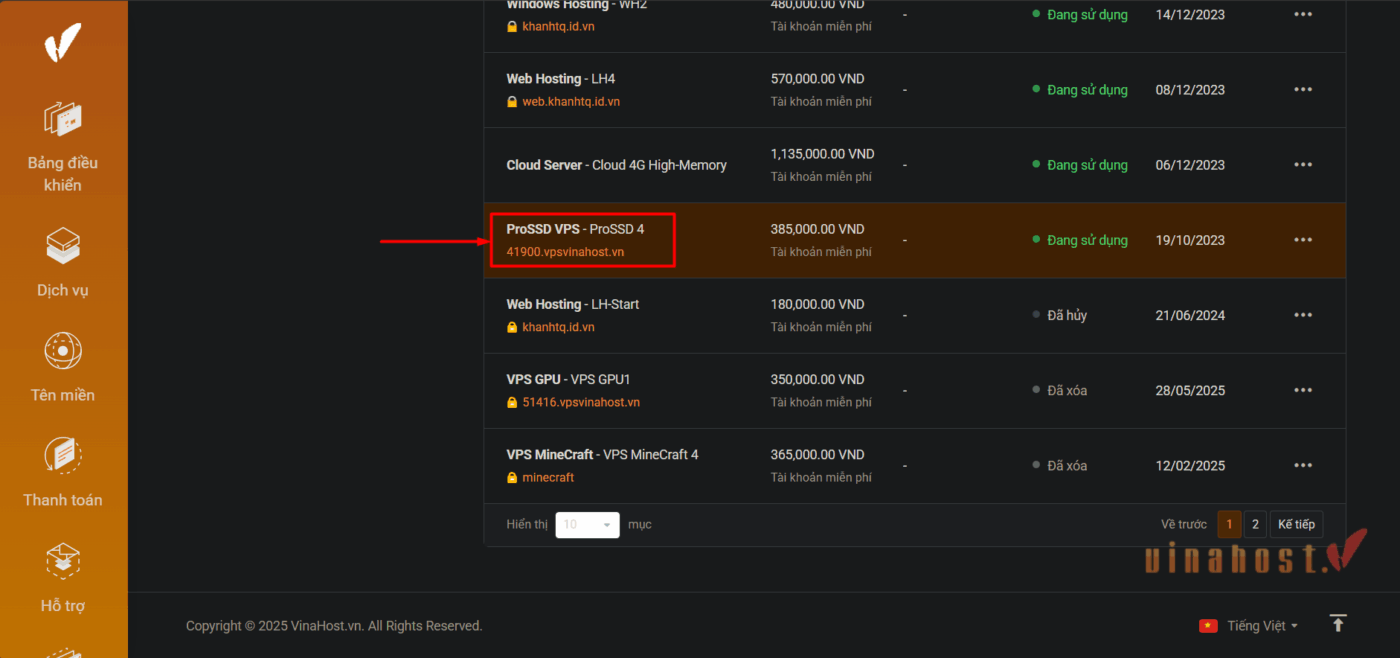This screenshot has width=1400, height=658.
Task: Expand the ...-menu on VPS GPU row
Action: click(1303, 390)
